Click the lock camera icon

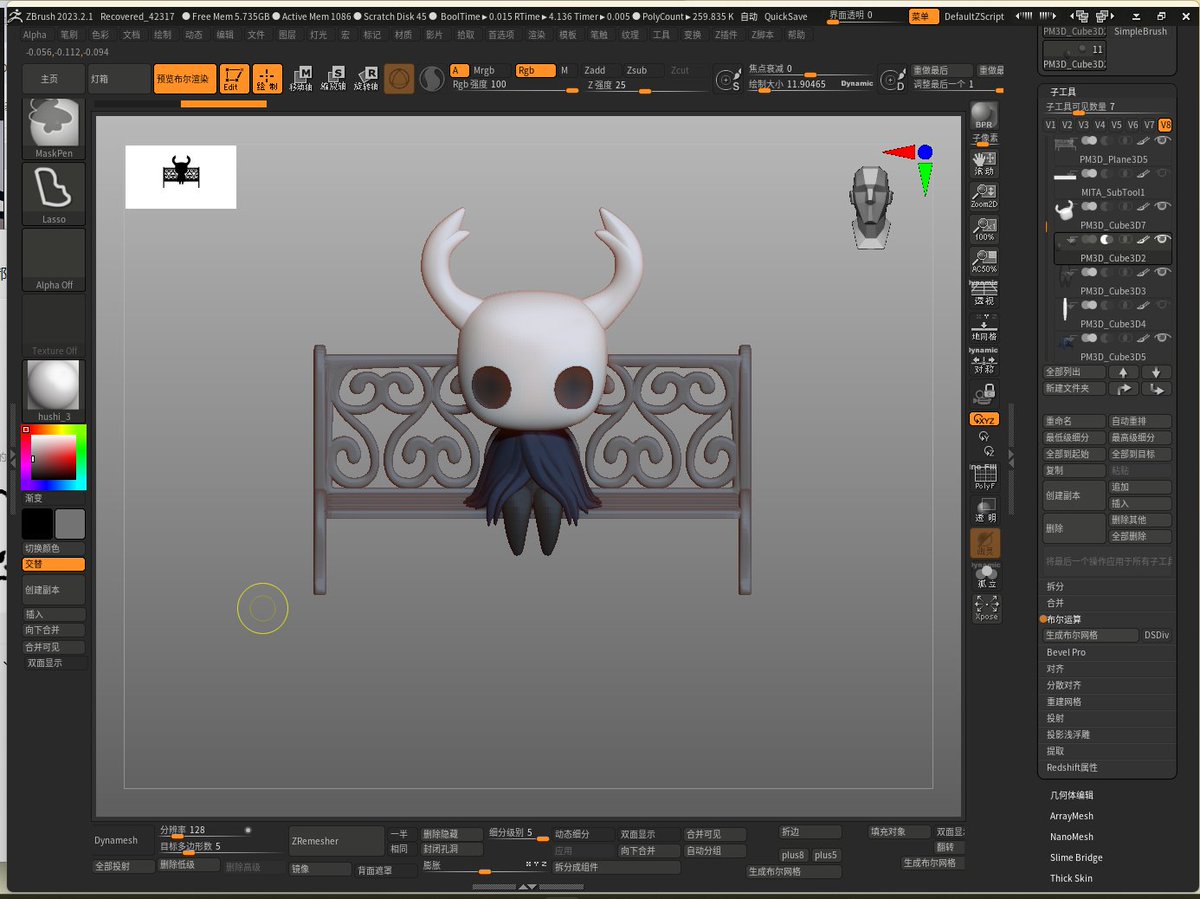coord(985,392)
